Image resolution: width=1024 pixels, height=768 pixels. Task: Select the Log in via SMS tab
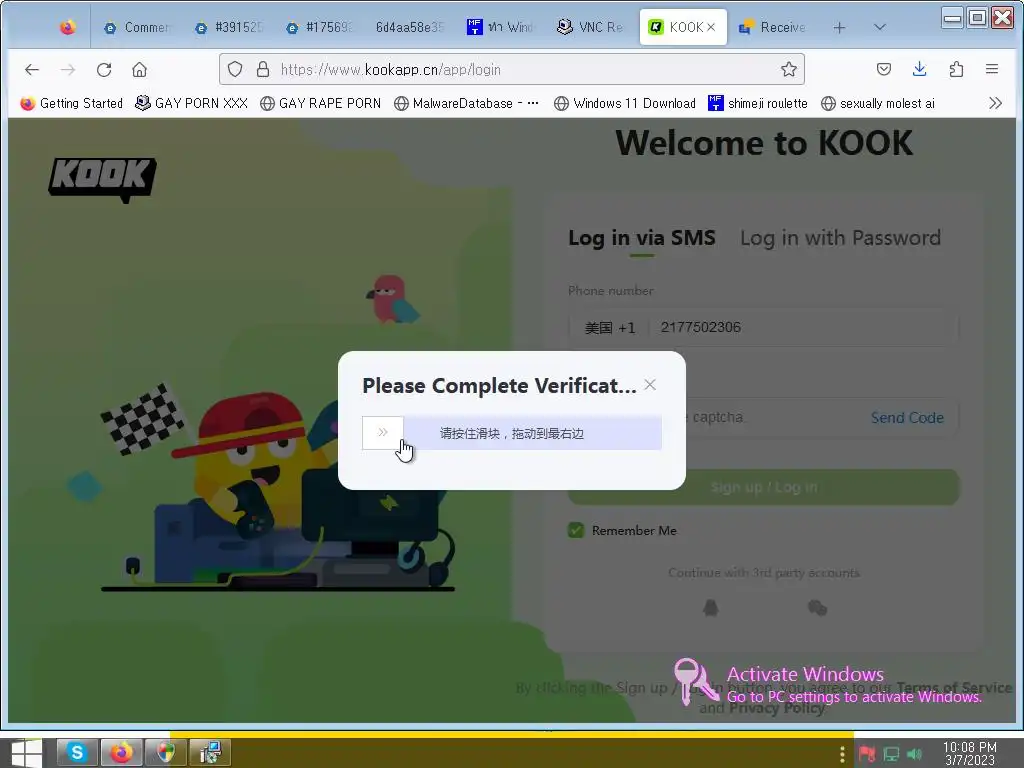click(x=642, y=238)
